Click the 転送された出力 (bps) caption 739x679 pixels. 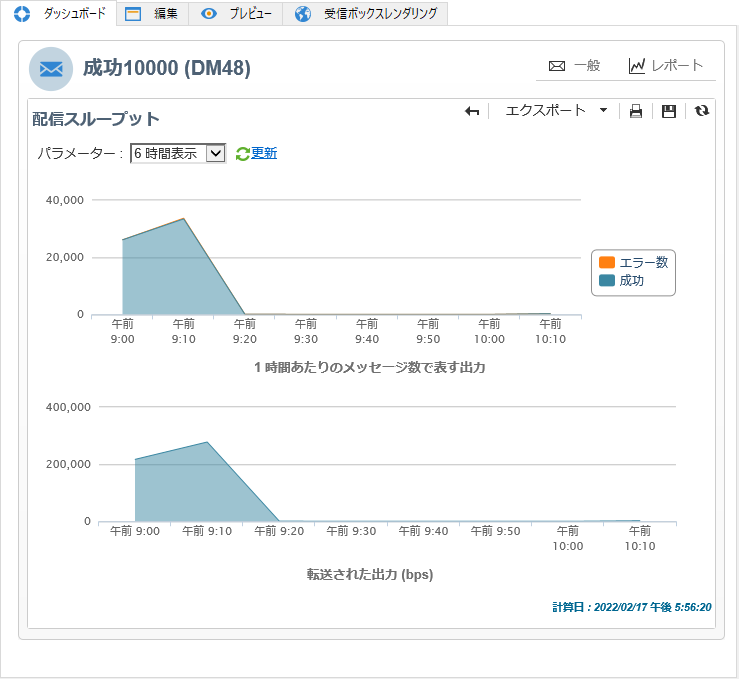pyautogui.click(x=370, y=574)
